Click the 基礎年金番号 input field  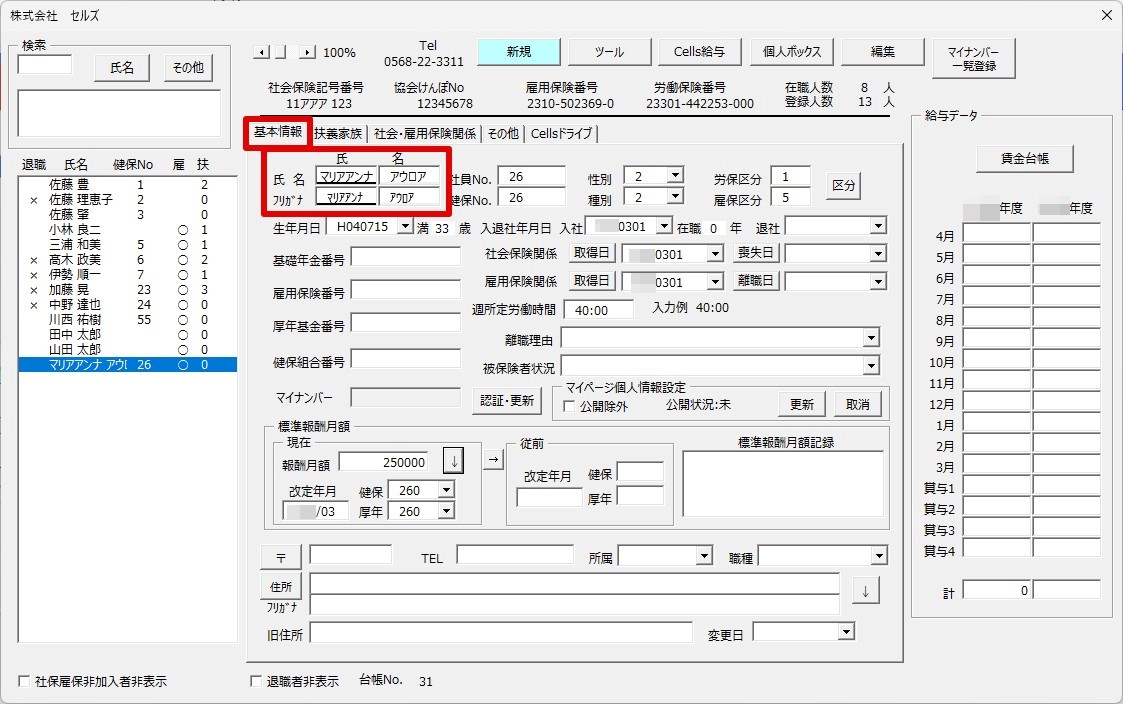point(405,257)
